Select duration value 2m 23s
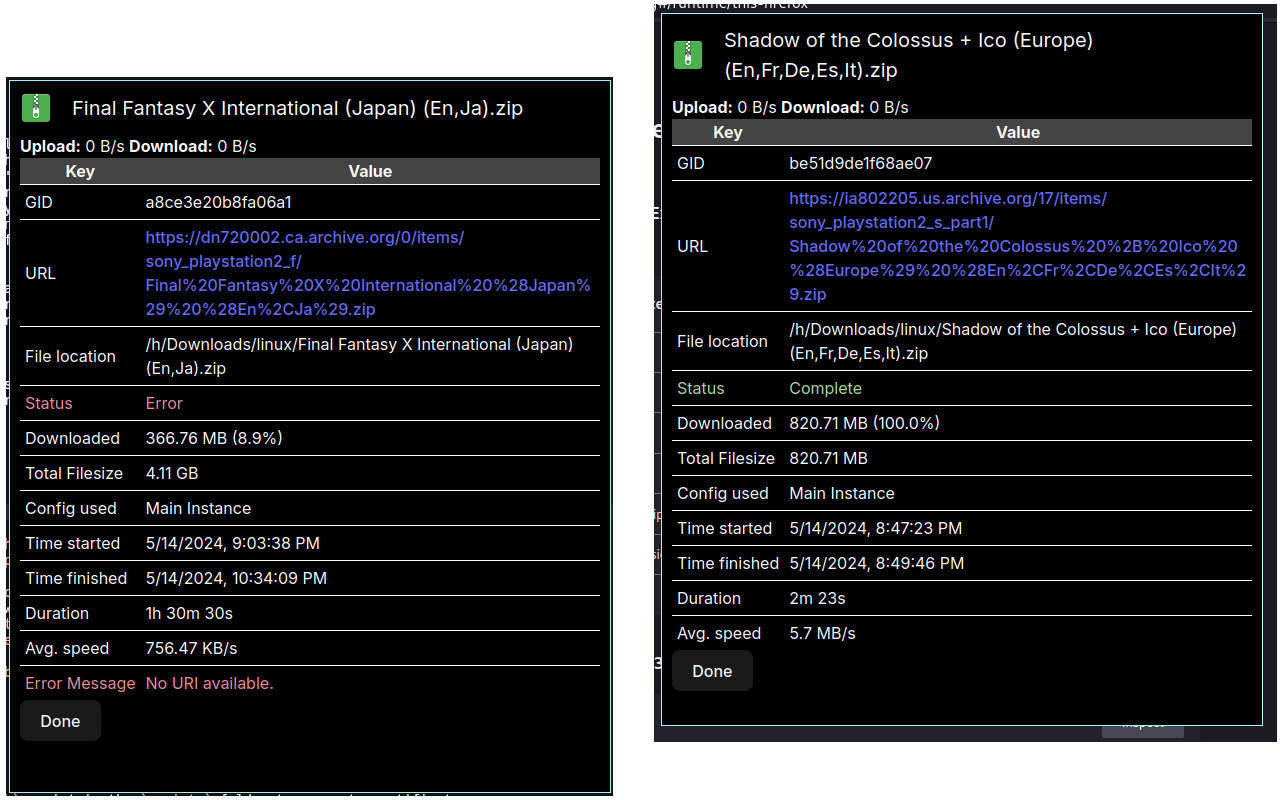The width and height of the screenshot is (1280, 800). coord(817,598)
